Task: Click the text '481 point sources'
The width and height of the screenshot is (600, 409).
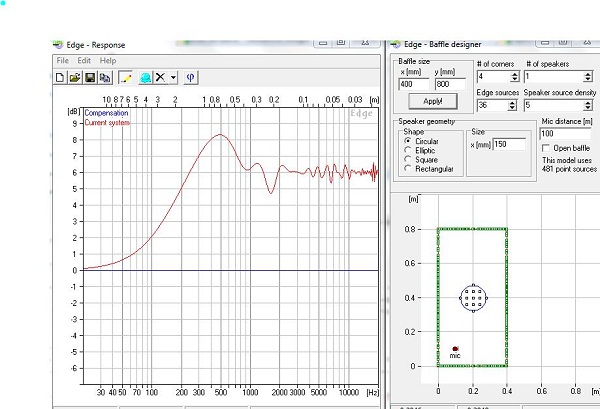Action: (x=569, y=169)
